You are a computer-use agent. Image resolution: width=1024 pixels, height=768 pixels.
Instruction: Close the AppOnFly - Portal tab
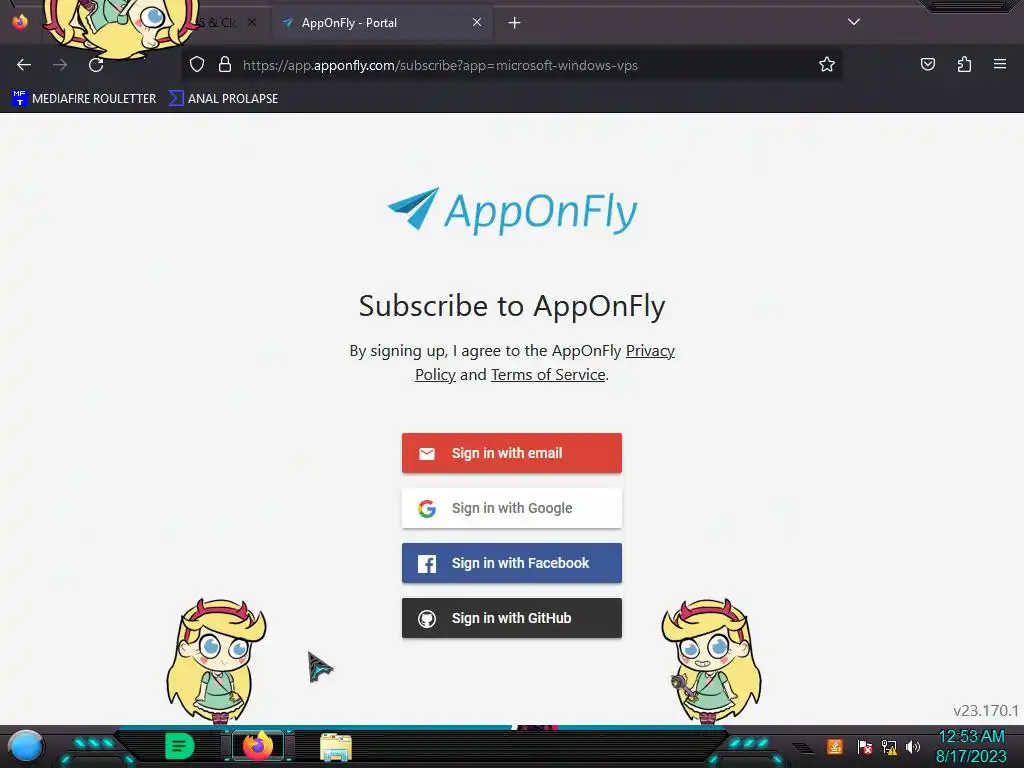pos(477,23)
